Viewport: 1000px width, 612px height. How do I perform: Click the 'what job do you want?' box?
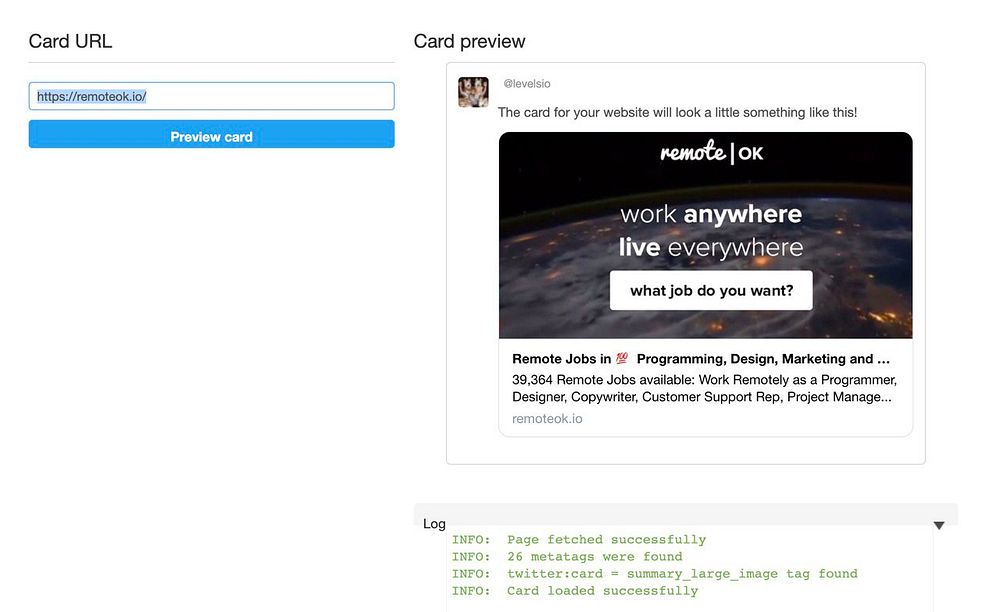[711, 291]
